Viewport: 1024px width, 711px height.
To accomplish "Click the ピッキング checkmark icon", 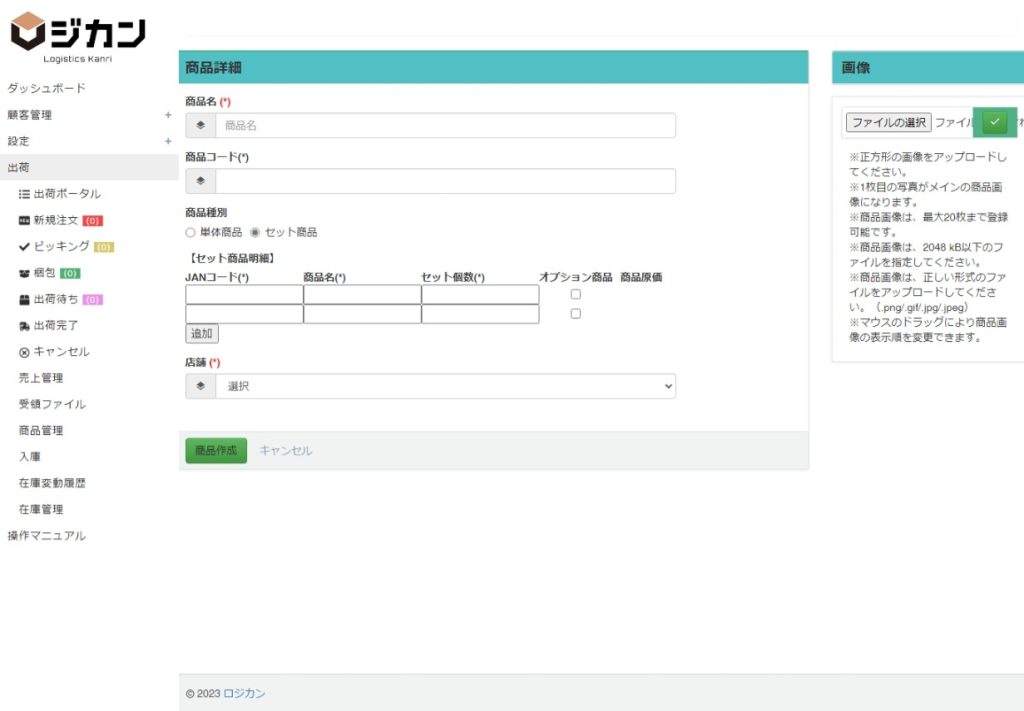I will click(x=24, y=246).
